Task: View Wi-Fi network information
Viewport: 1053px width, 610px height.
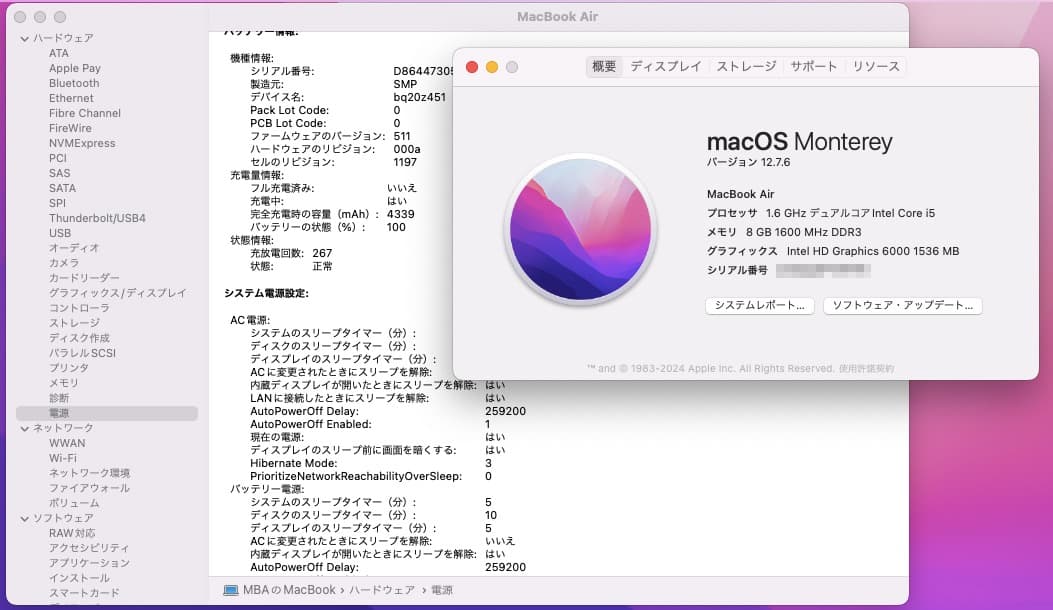Action: (61, 458)
